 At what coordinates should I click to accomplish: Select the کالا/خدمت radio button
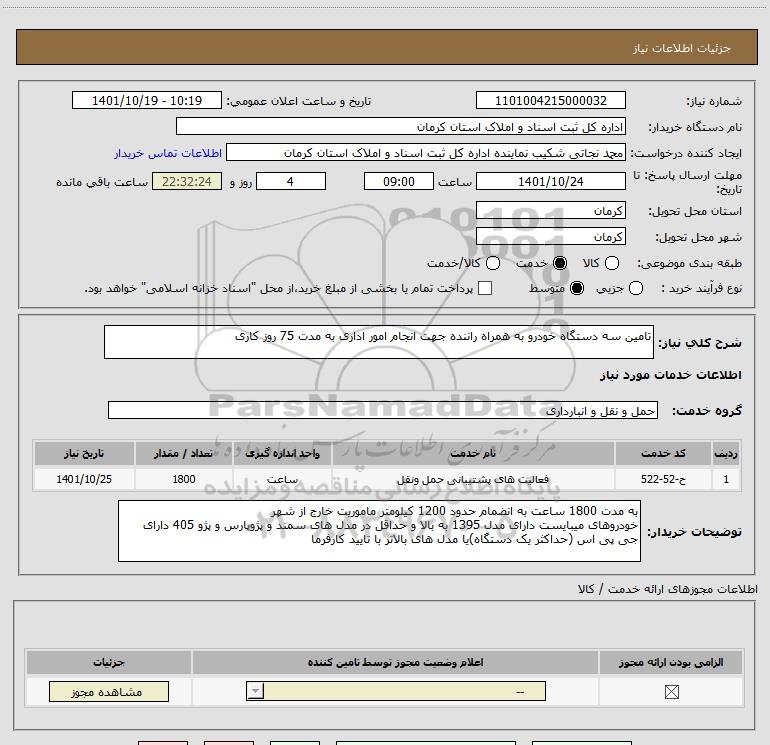pyautogui.click(x=493, y=263)
